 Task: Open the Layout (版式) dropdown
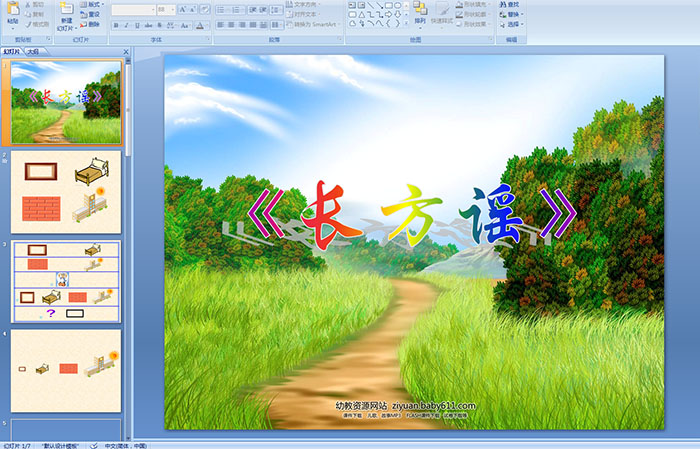[x=92, y=4]
